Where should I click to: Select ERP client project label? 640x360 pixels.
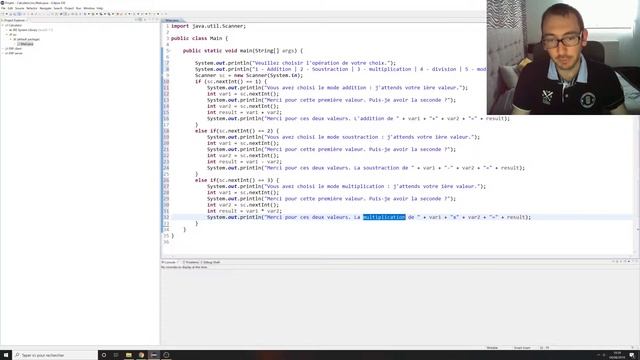point(15,49)
